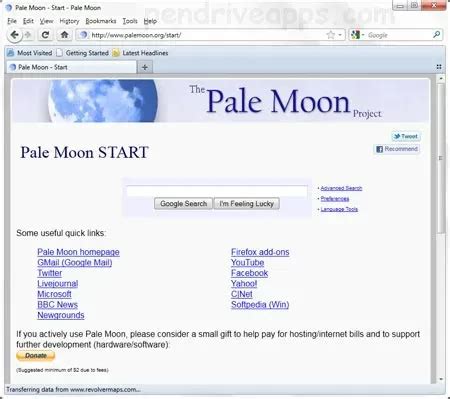Viewport: 450px width, 399px height.
Task: Open the Bookmarks menu
Action: point(101,21)
